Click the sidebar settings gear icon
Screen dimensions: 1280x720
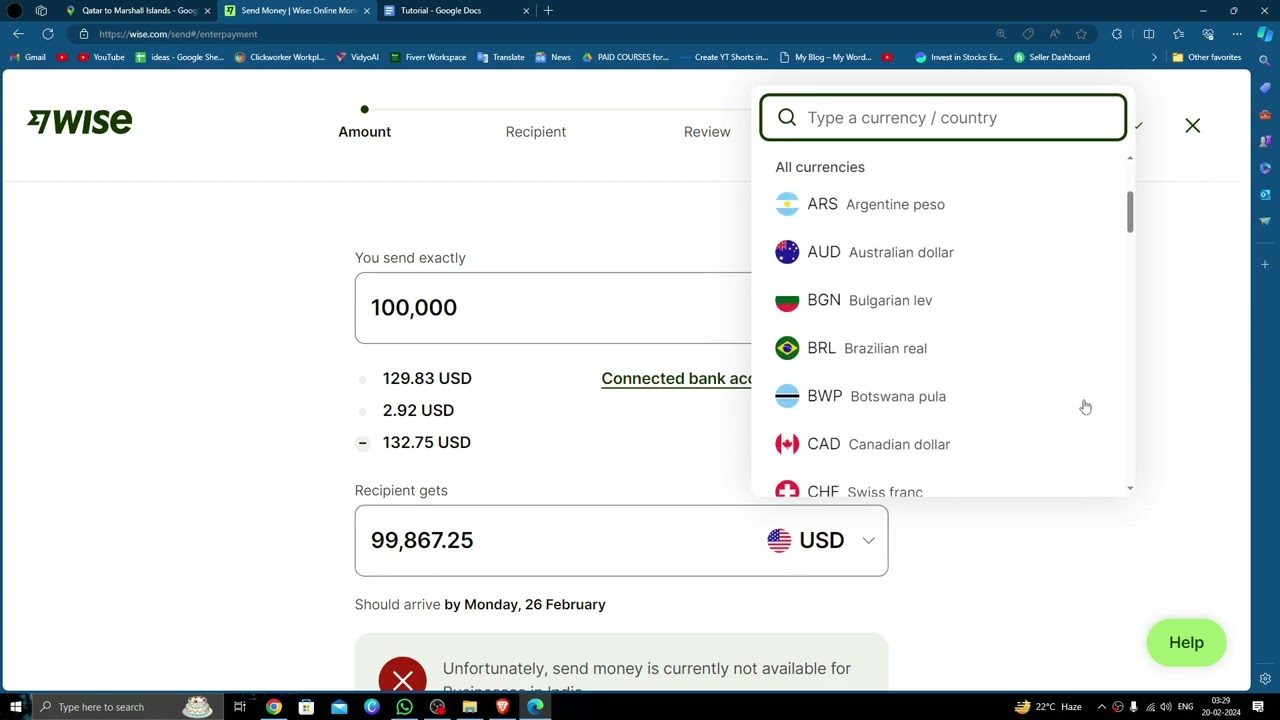tap(1265, 679)
